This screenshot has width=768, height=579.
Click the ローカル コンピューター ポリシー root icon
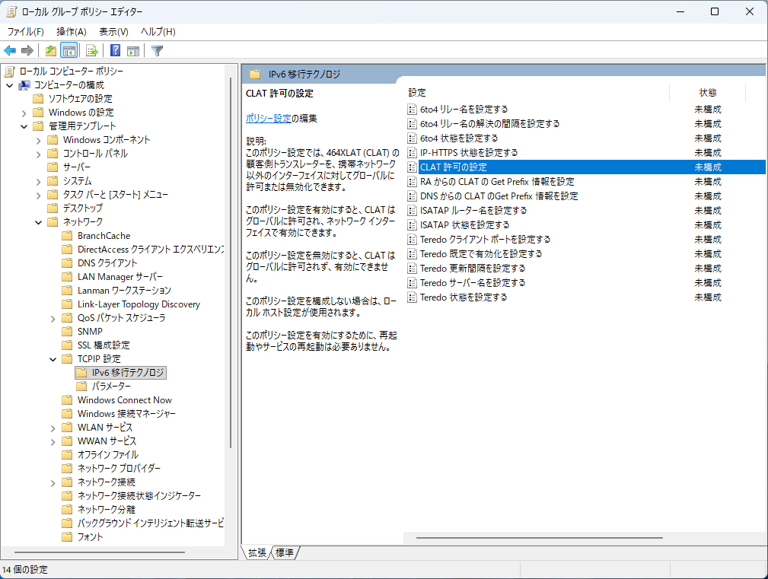(9, 72)
